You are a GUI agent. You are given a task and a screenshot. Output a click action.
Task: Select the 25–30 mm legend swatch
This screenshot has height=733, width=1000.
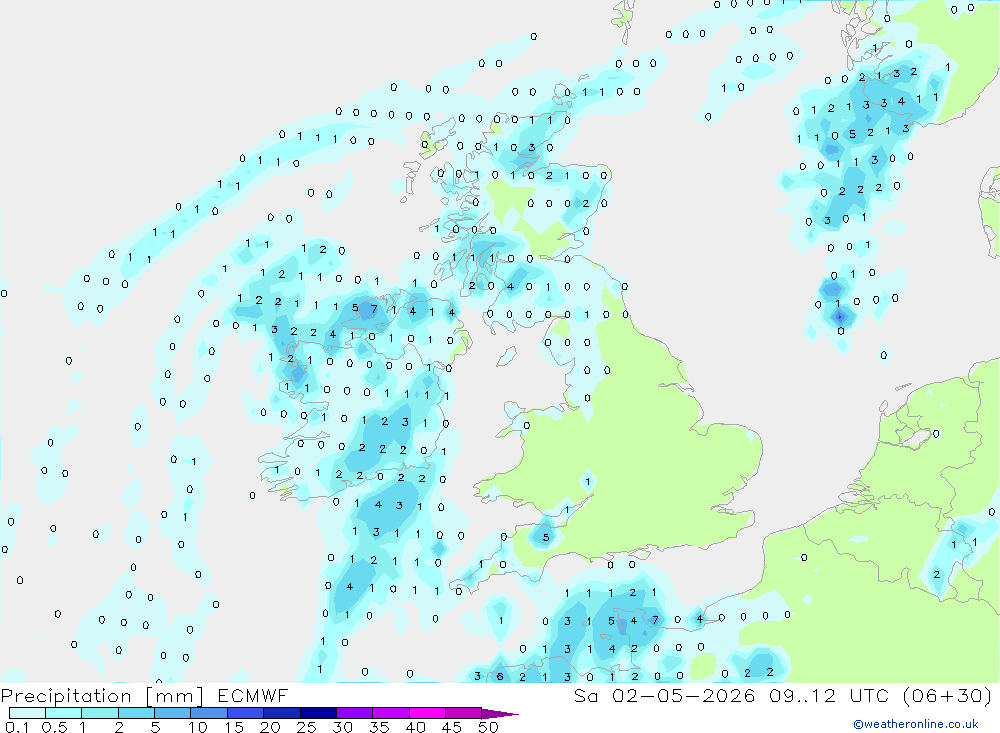click(318, 713)
